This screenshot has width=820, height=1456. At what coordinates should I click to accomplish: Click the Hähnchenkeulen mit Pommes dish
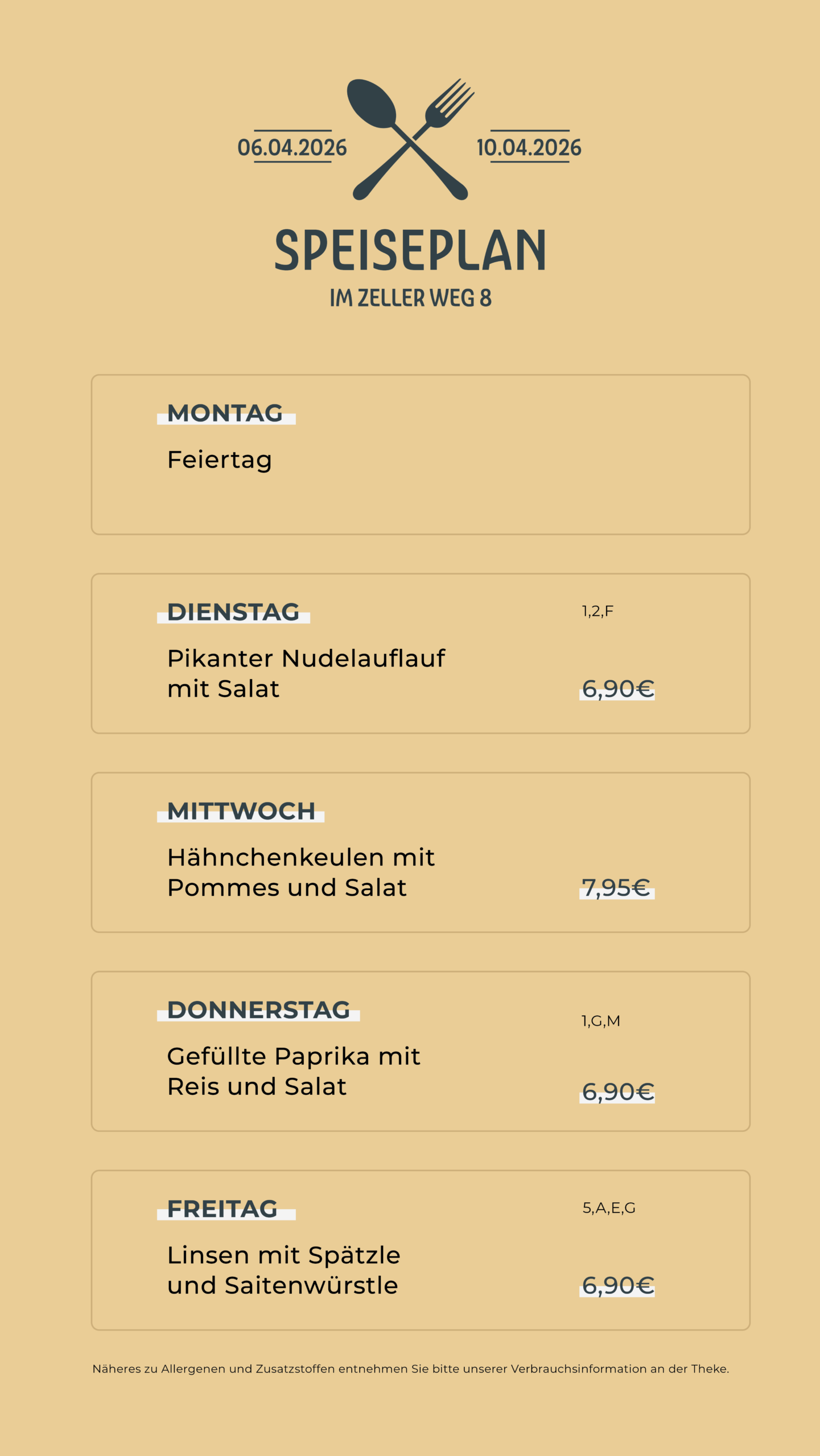click(x=301, y=872)
